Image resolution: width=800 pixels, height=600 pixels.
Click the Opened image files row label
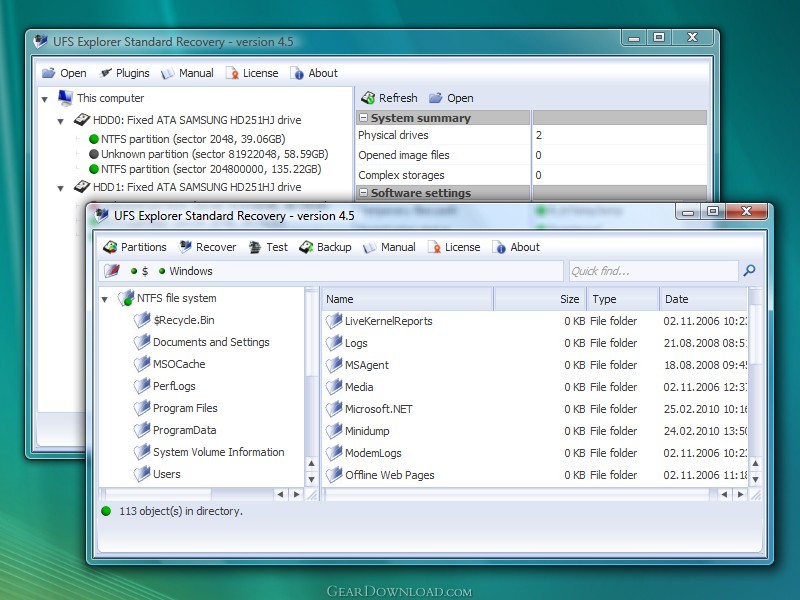tap(404, 155)
